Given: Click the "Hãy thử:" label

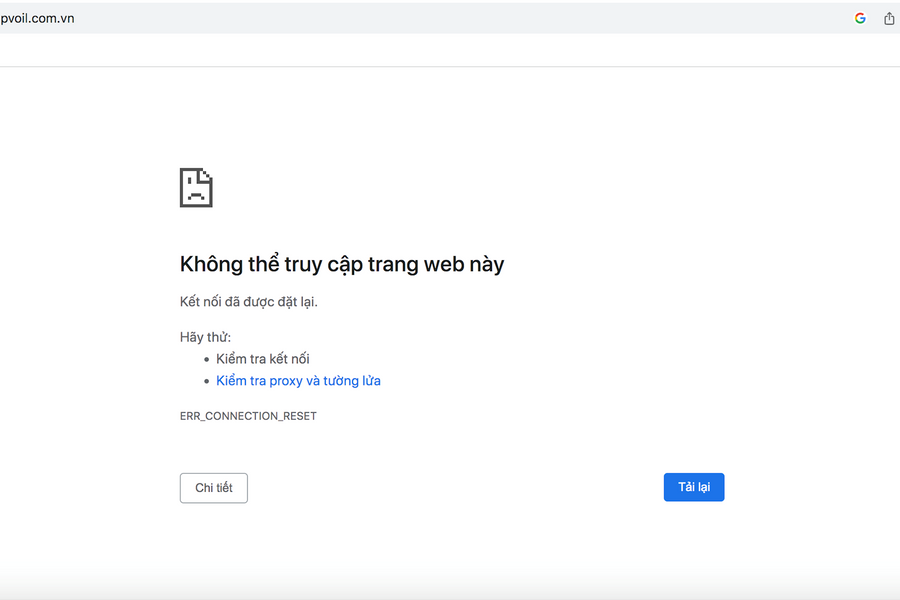Looking at the screenshot, I should [x=205, y=337].
